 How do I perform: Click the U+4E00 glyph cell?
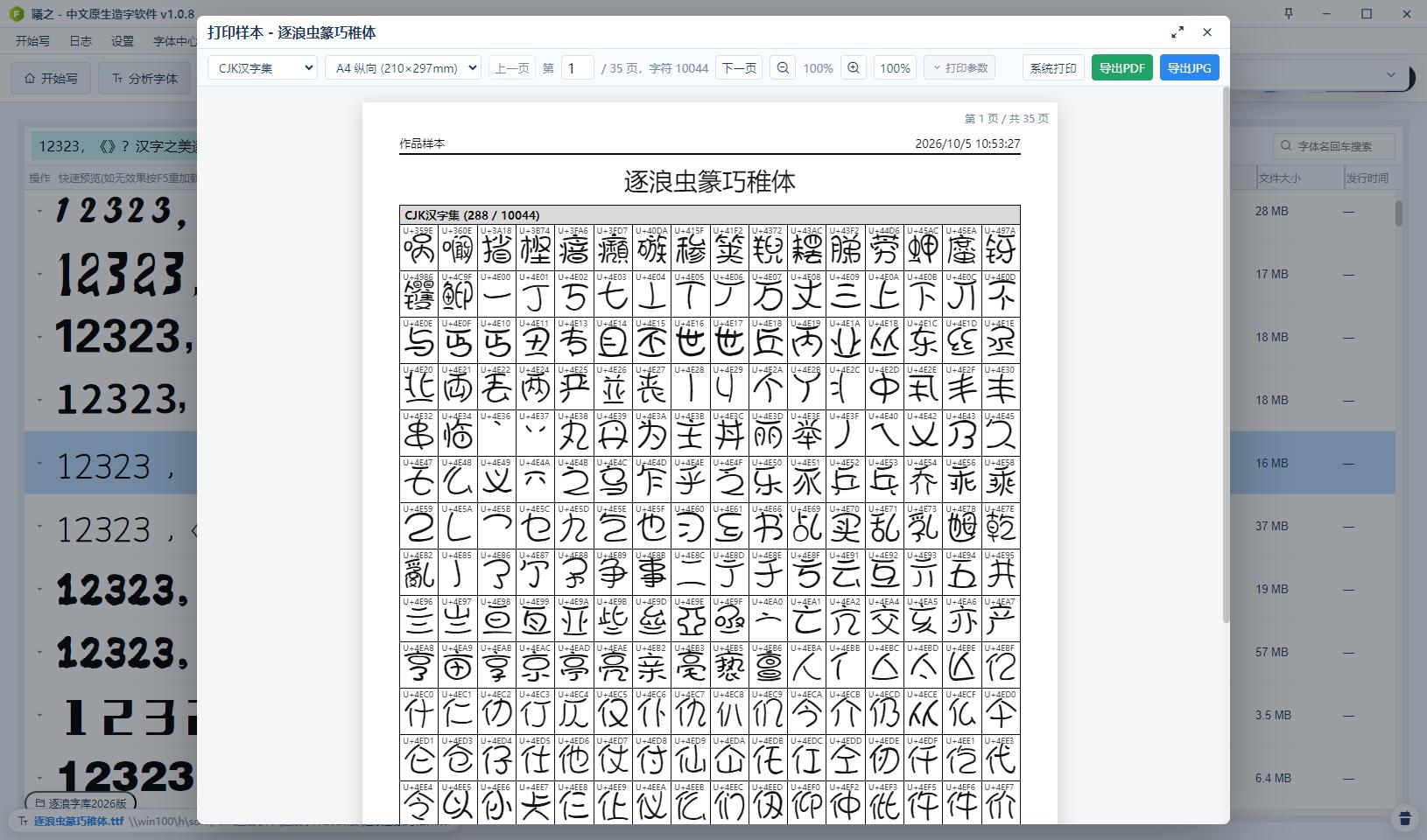point(496,293)
